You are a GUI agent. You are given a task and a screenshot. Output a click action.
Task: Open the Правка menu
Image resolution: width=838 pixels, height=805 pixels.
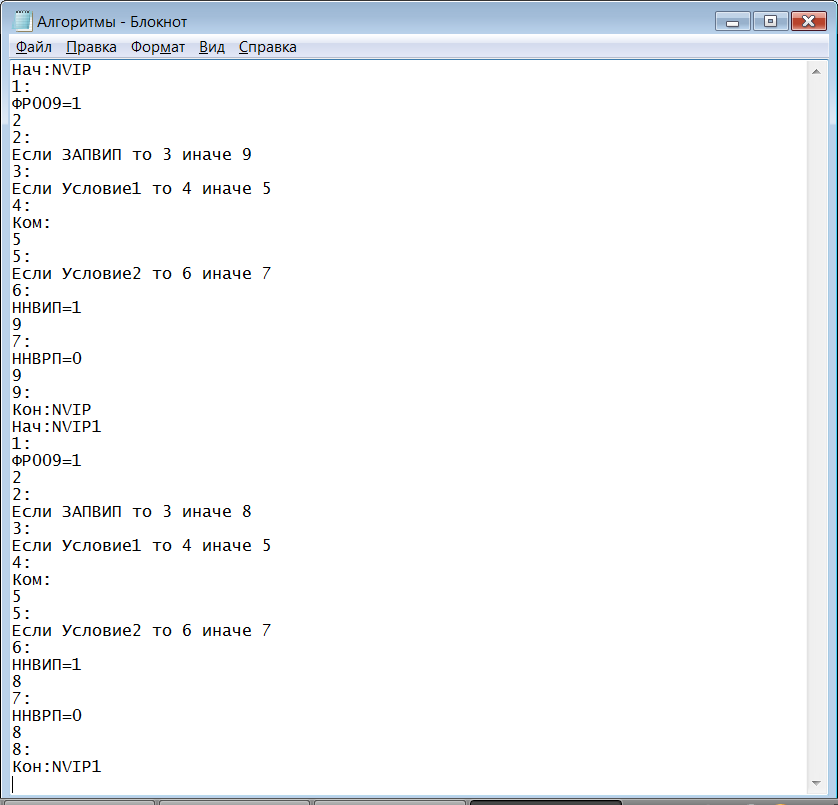[91, 47]
